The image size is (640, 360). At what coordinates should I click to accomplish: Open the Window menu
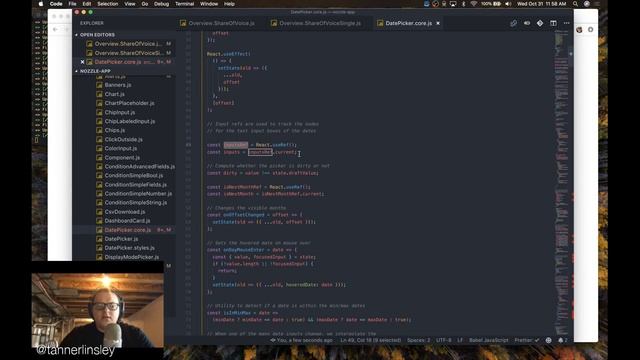(209, 4)
